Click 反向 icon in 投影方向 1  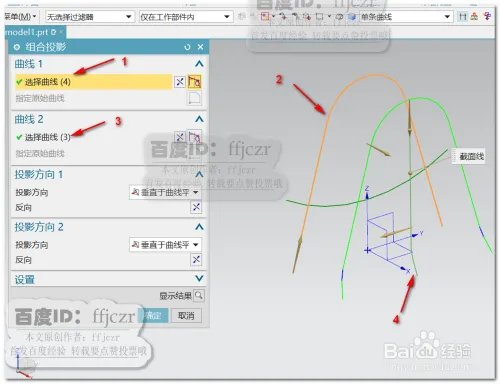(x=196, y=207)
